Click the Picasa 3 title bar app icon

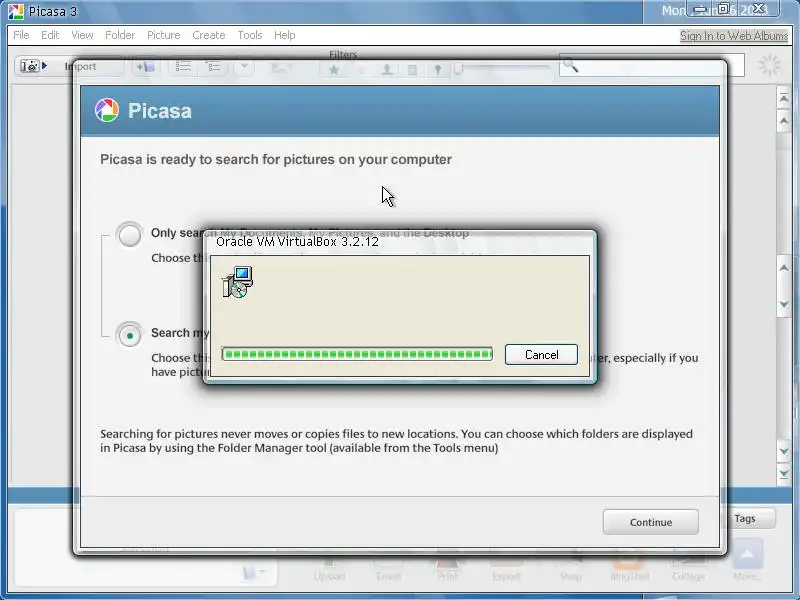click(x=16, y=11)
